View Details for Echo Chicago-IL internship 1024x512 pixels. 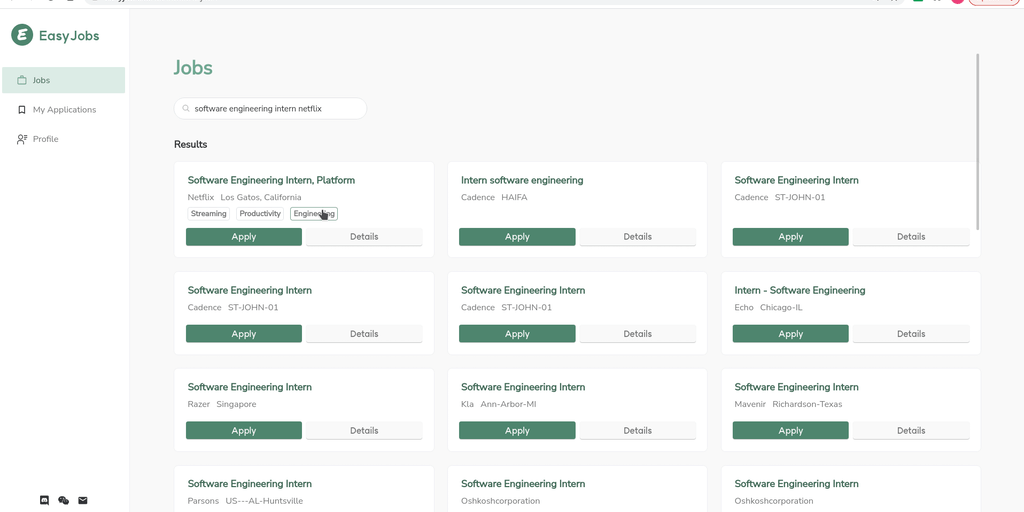(x=910, y=334)
